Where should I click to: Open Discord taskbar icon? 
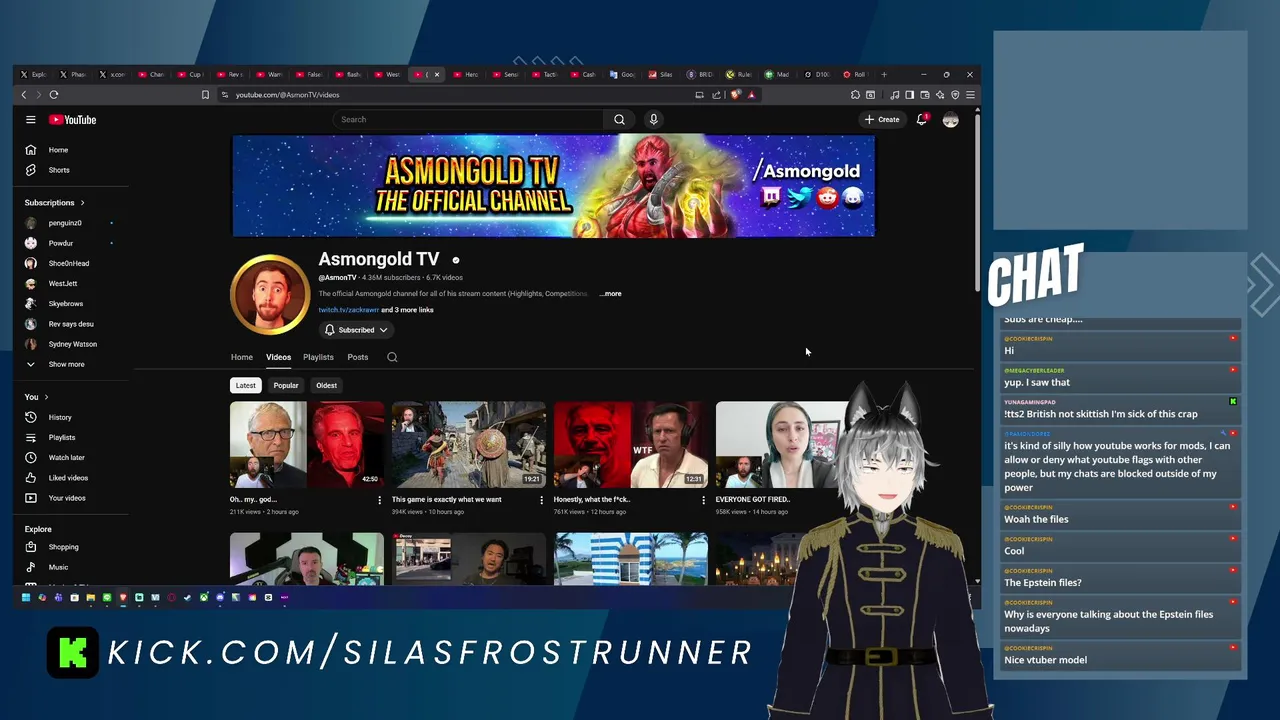[x=220, y=597]
